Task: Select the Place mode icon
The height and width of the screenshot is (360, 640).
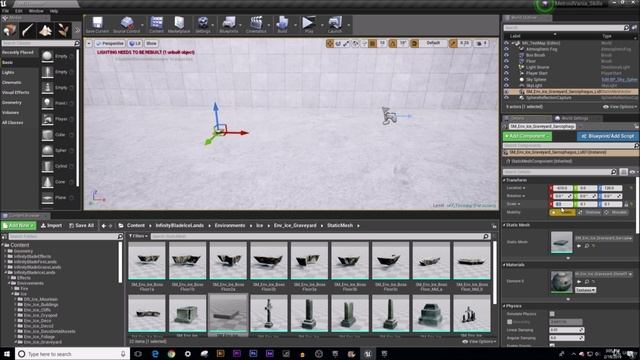Action: pos(9,30)
